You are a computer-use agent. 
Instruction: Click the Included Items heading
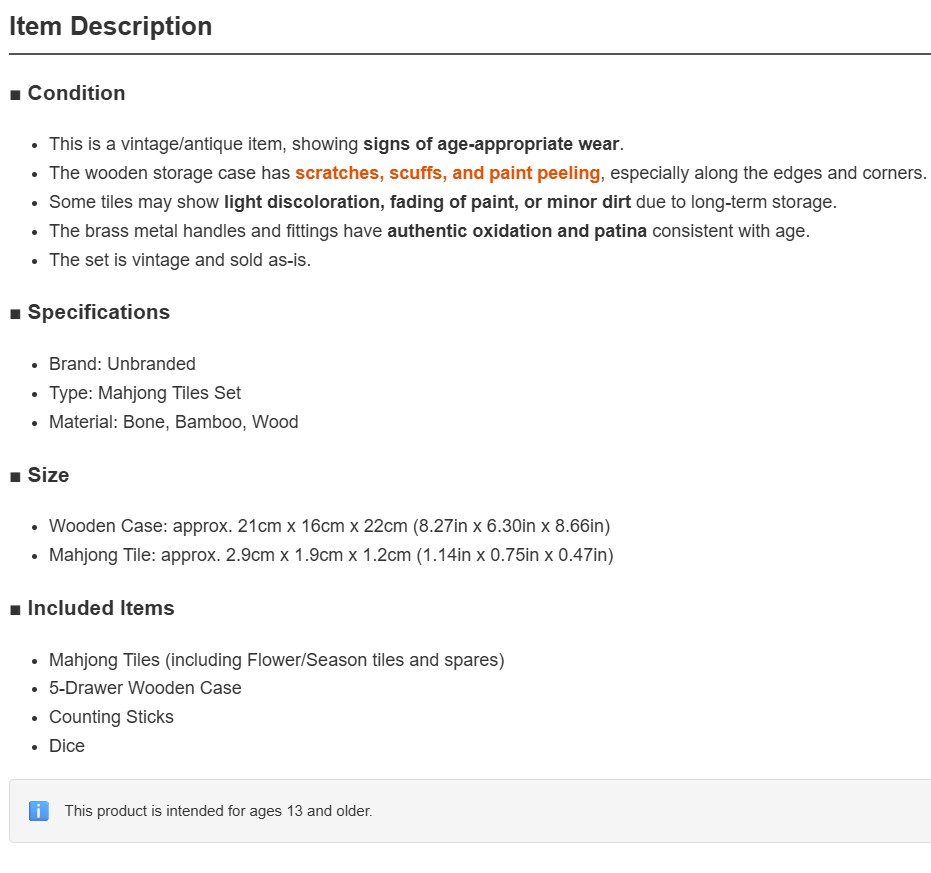point(101,608)
